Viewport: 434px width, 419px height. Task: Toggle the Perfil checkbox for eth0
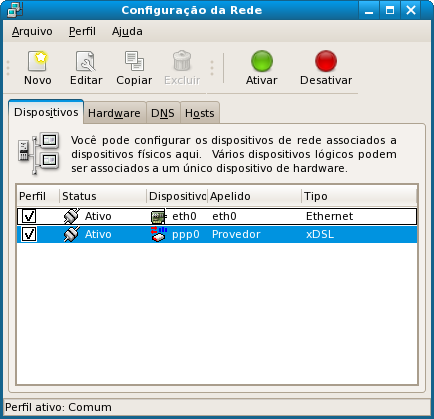29,216
